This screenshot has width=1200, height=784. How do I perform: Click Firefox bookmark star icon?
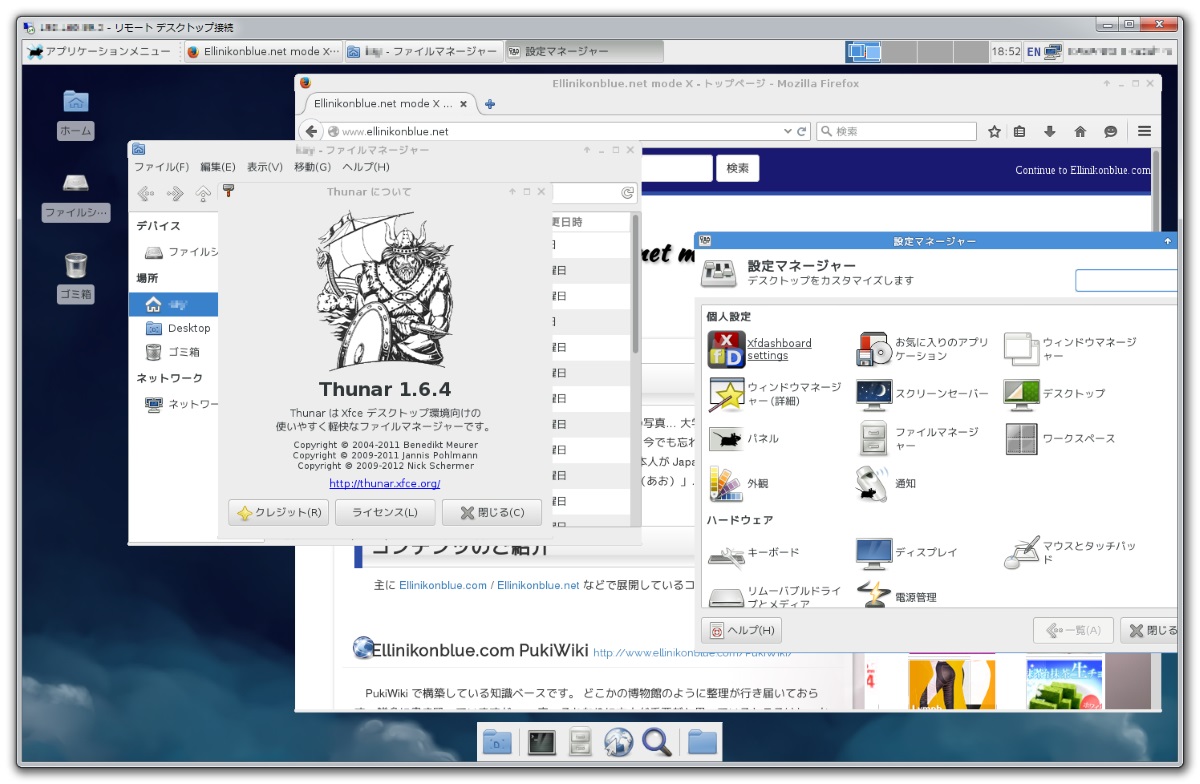tap(995, 131)
